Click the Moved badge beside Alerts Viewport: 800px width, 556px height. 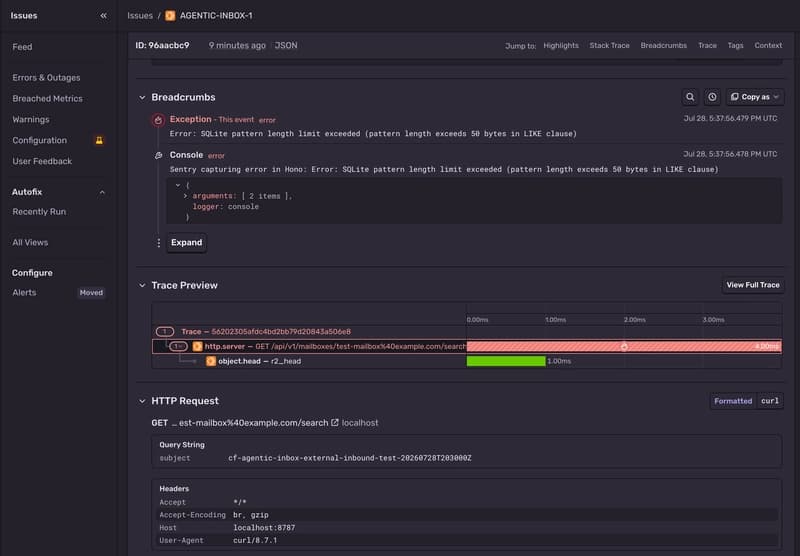91,293
